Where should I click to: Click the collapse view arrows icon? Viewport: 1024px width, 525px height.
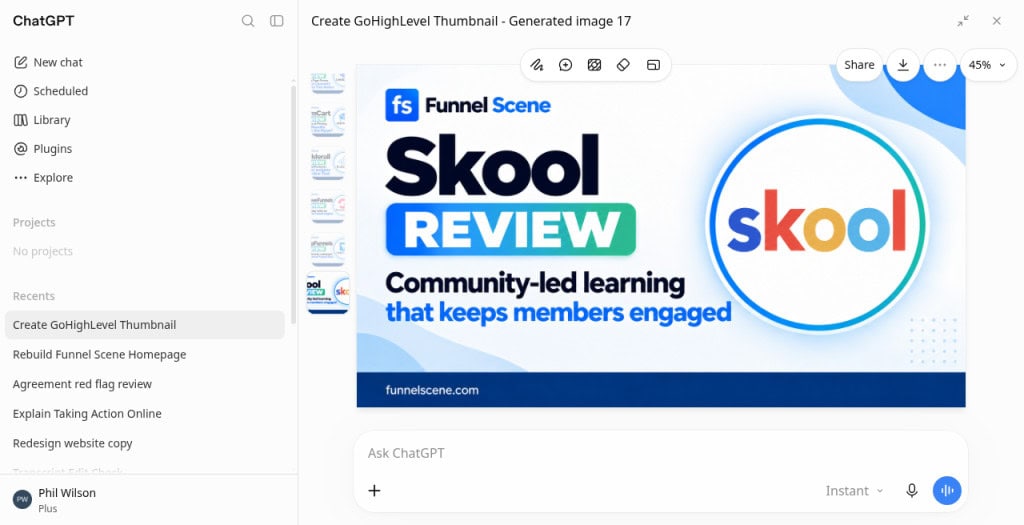[963, 21]
